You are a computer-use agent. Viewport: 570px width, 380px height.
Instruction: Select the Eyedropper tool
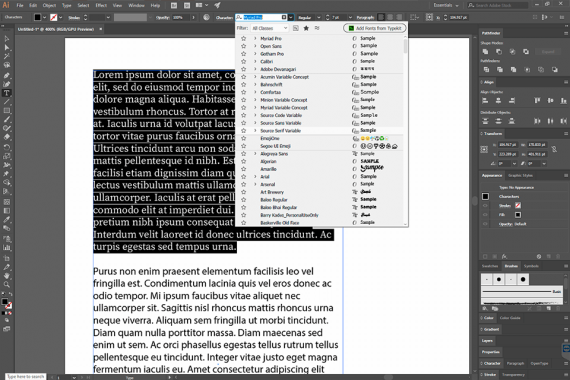(7, 220)
